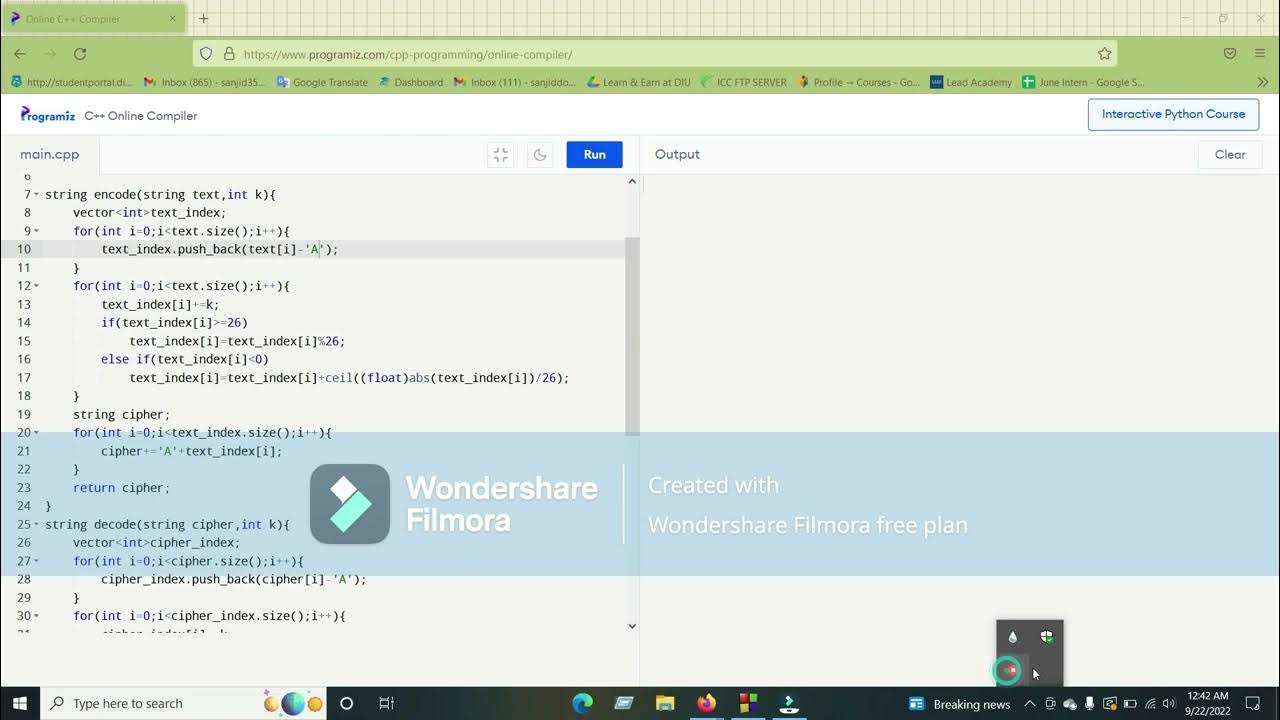The image size is (1280, 720).
Task: Open the Dashboard bookmark
Action: click(x=411, y=82)
